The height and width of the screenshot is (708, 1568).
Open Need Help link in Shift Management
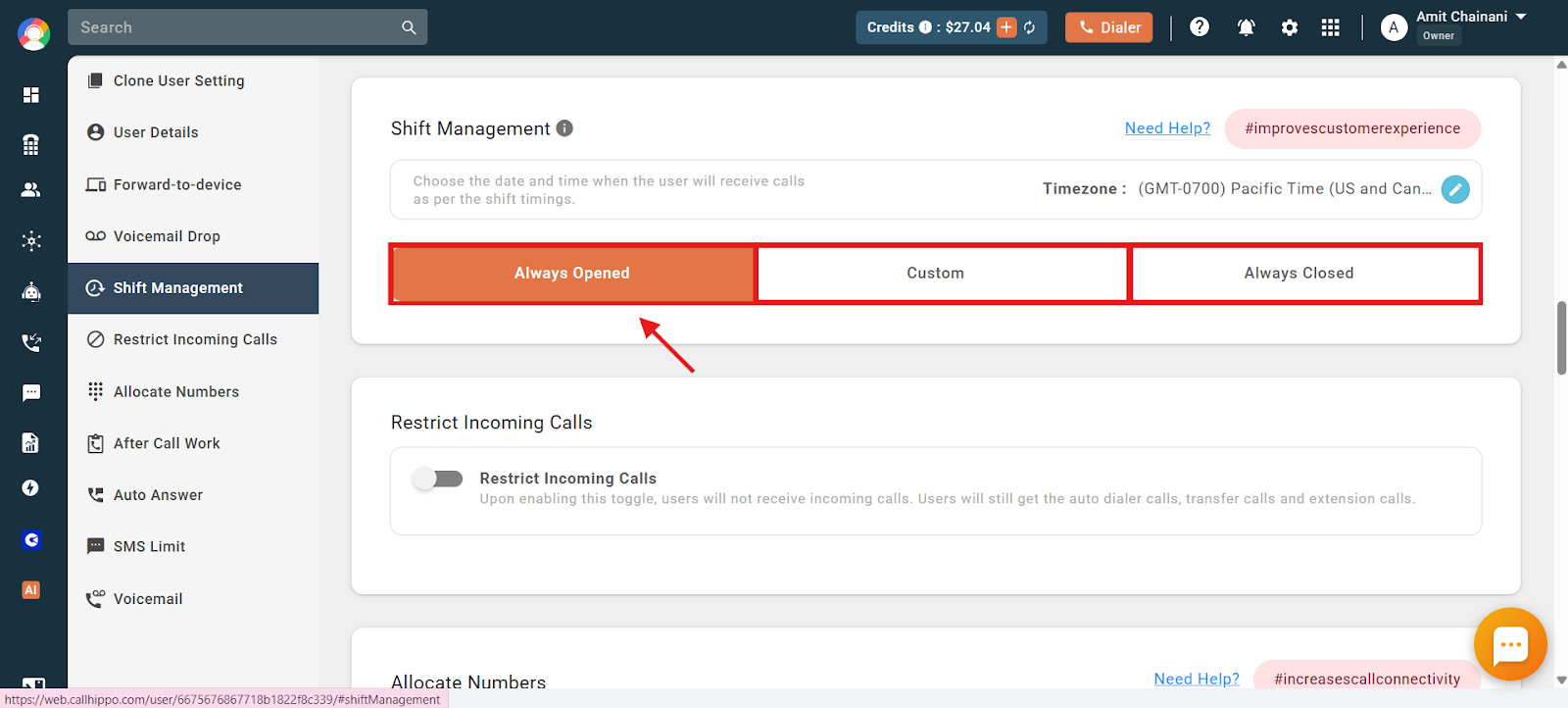click(x=1167, y=128)
